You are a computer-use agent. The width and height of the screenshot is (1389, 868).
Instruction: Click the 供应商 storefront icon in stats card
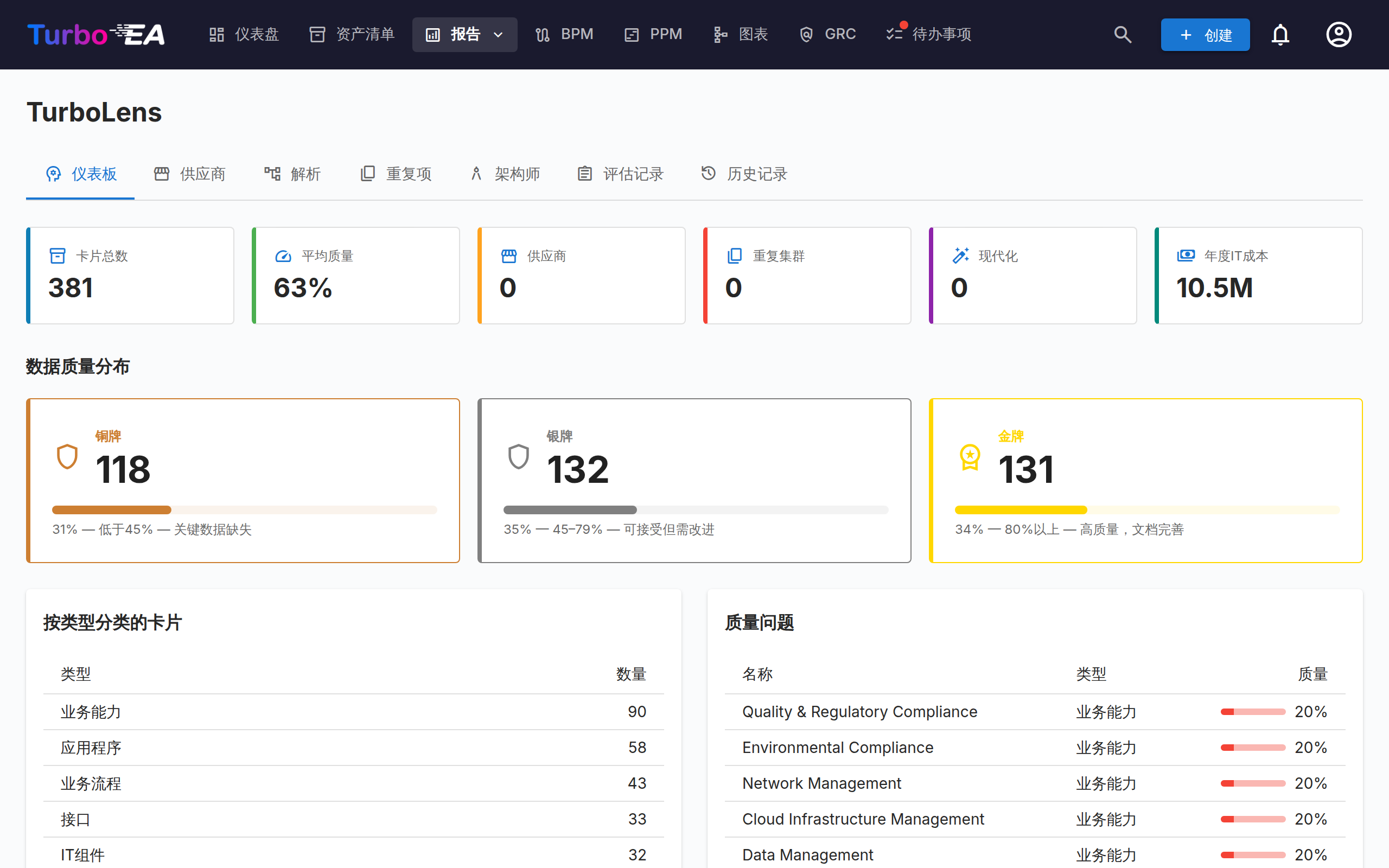click(508, 256)
